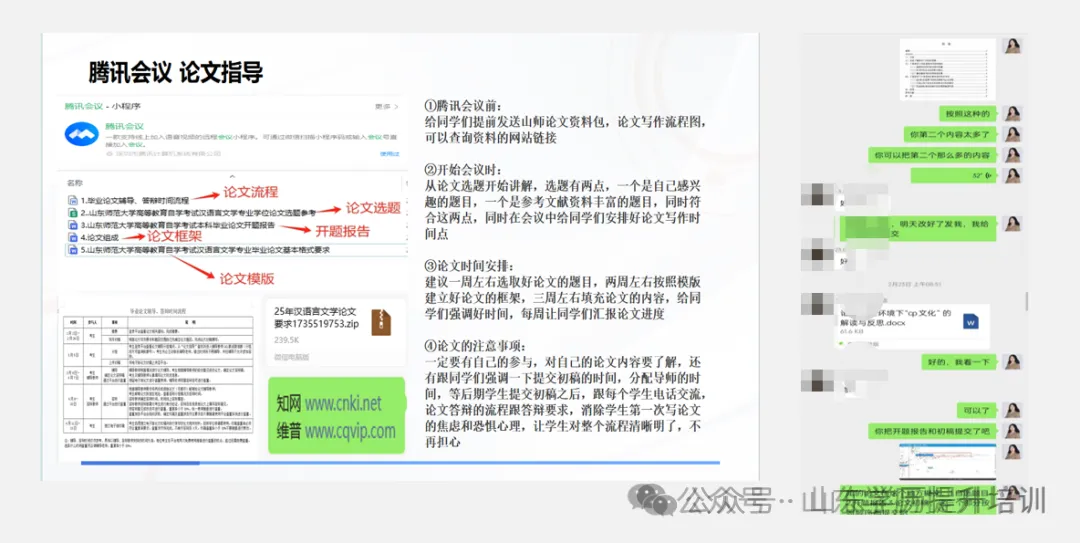This screenshot has height=543, width=1080.
Task: Click the 明天改好了发我 chat bubble
Action: coord(919,229)
